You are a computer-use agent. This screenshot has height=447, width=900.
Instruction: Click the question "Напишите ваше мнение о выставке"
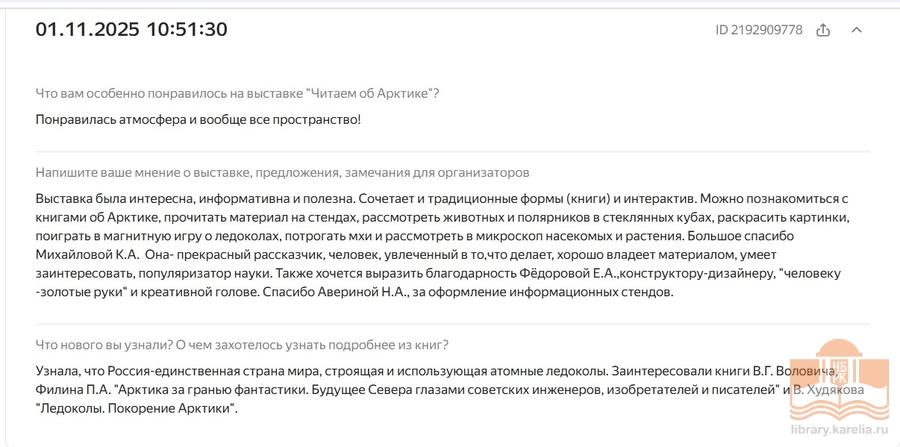pos(282,173)
